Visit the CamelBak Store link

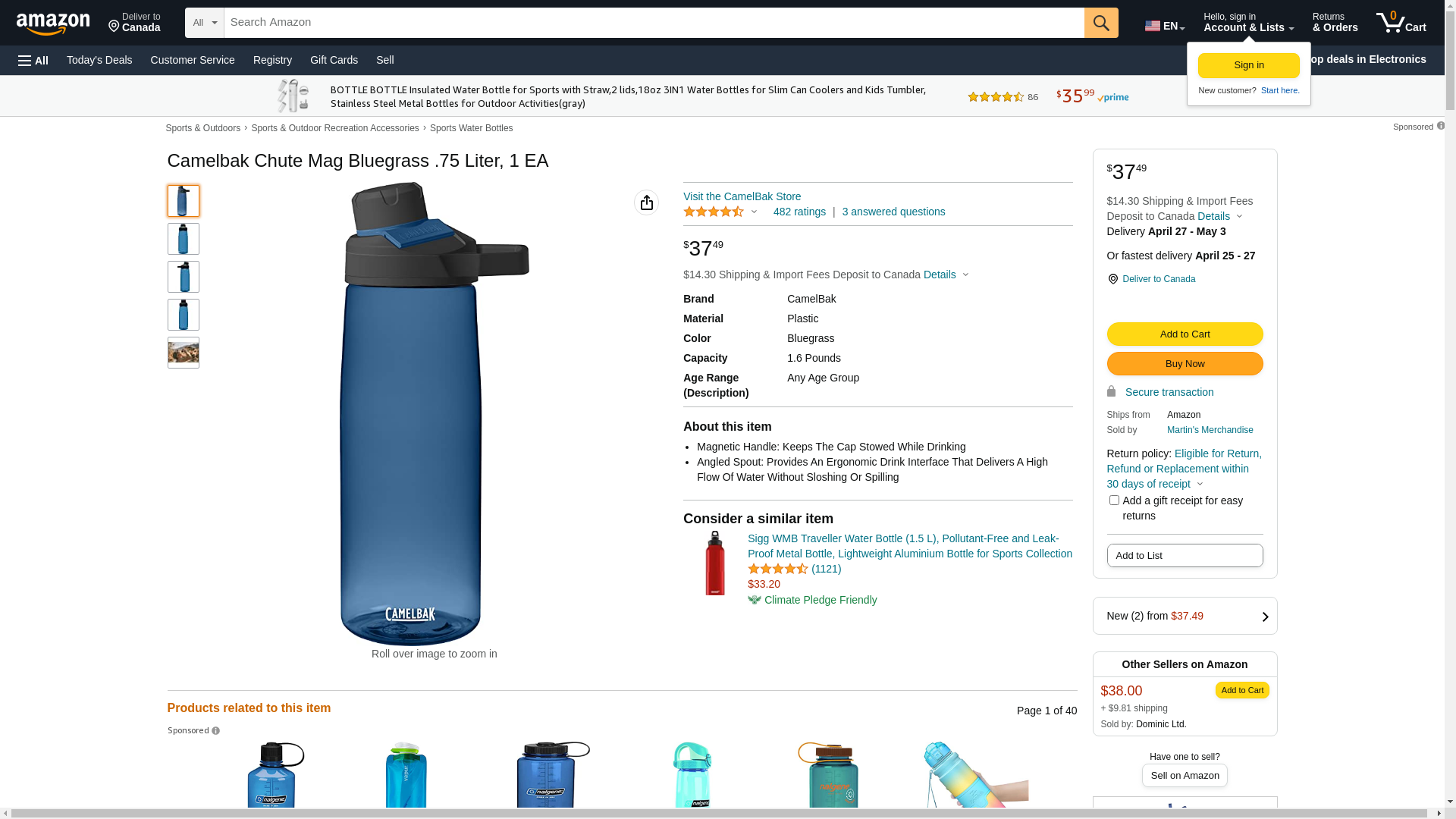click(x=742, y=196)
